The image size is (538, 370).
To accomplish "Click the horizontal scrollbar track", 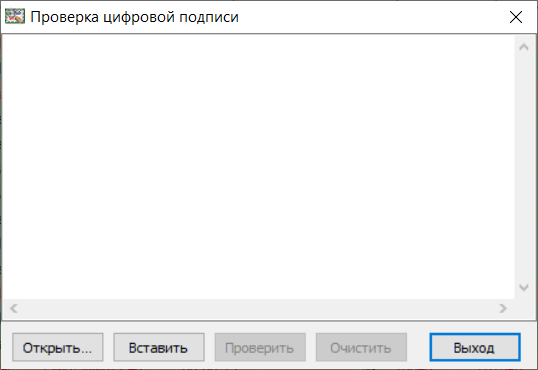I will (258, 308).
